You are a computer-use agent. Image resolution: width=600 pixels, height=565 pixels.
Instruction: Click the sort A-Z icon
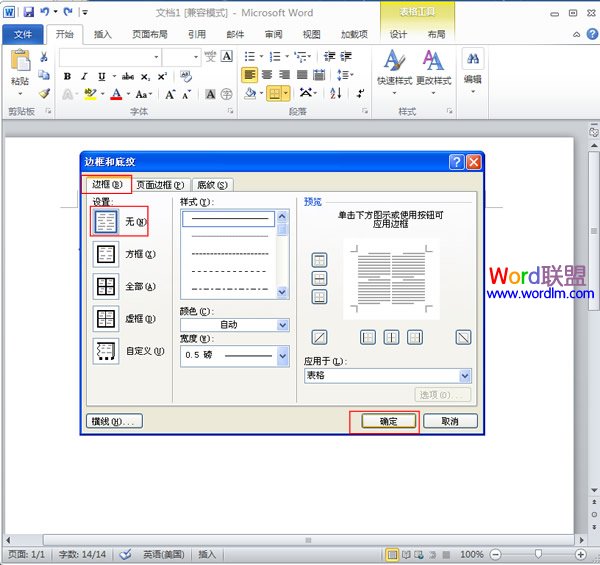[335, 93]
